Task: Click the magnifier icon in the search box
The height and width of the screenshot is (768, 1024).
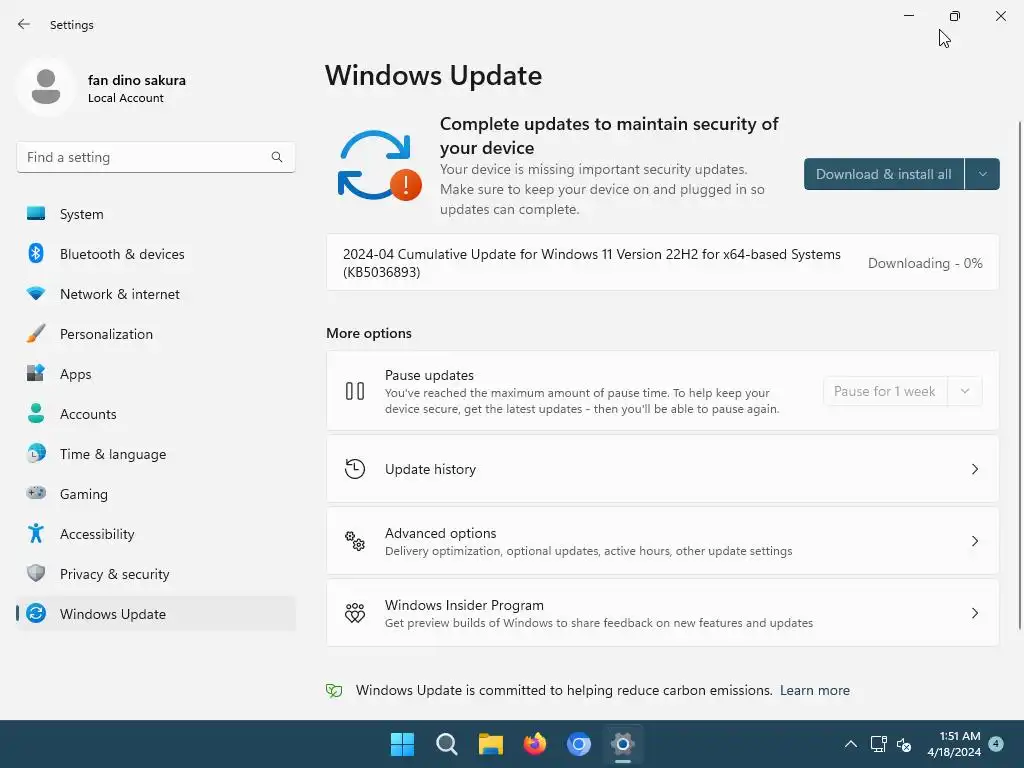Action: 277,157
